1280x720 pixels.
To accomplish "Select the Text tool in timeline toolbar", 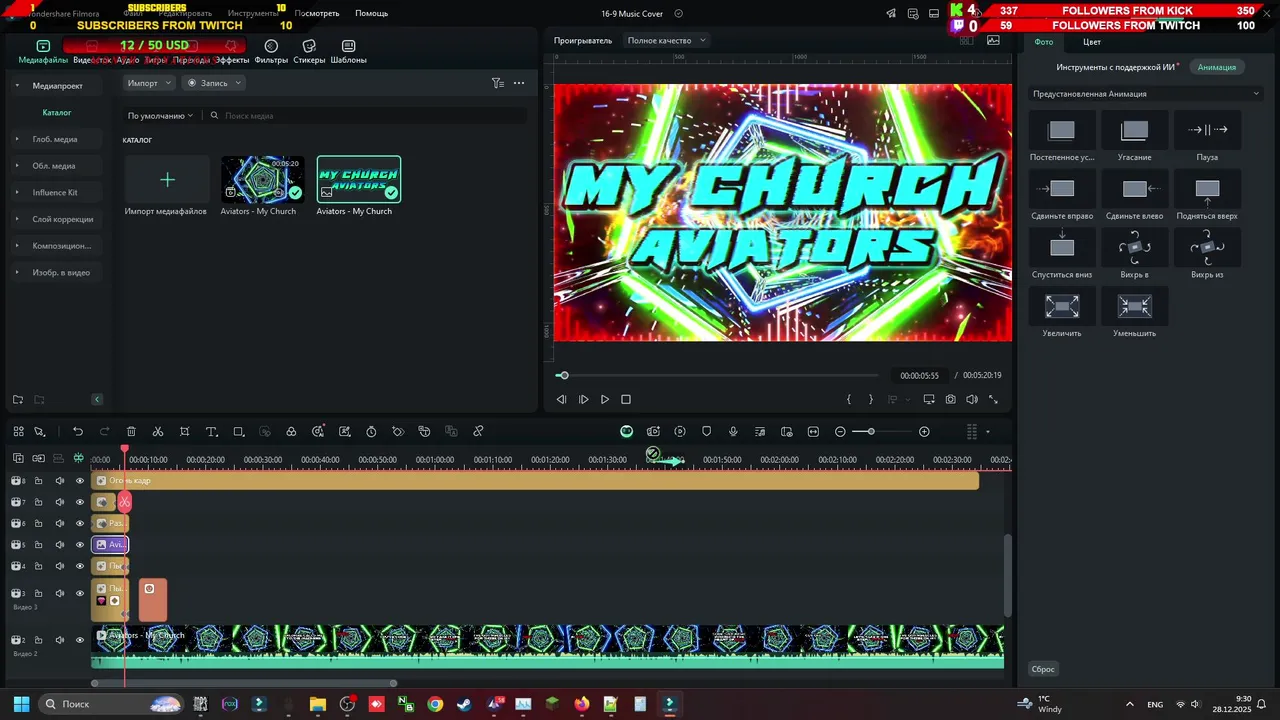I will [x=211, y=431].
